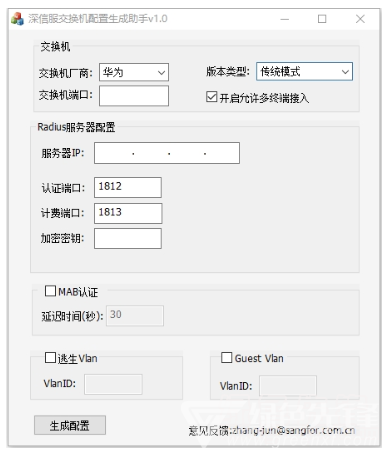
Task: Click the app icon in title bar
Action: pyautogui.click(x=17, y=19)
